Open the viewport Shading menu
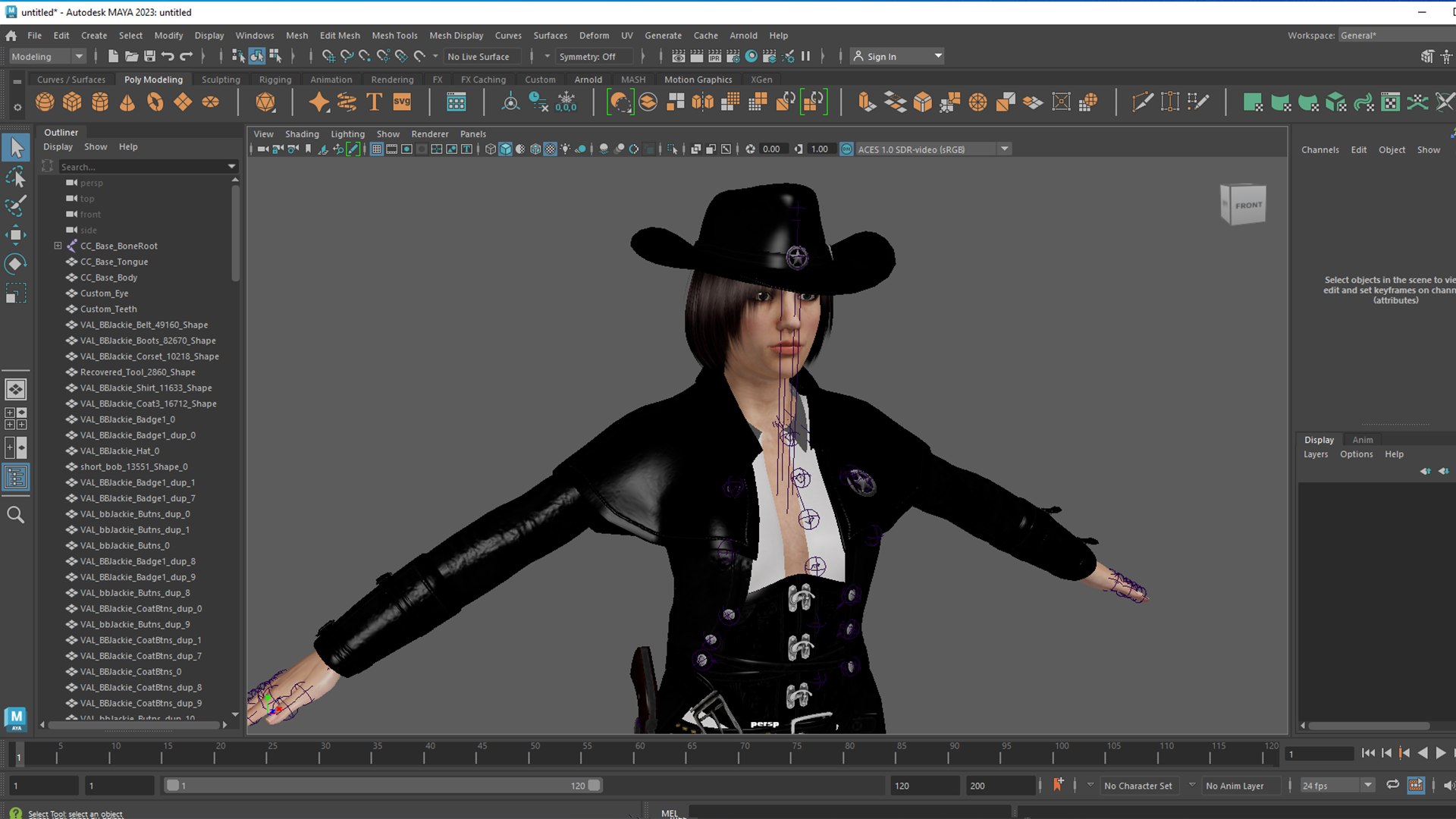The height and width of the screenshot is (819, 1456). (302, 134)
